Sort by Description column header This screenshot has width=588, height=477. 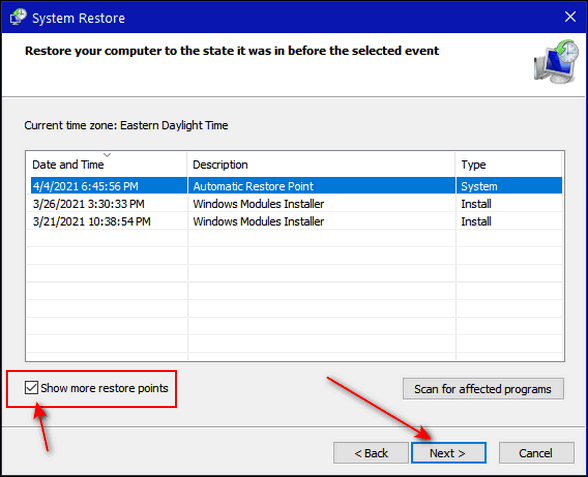pos(321,164)
